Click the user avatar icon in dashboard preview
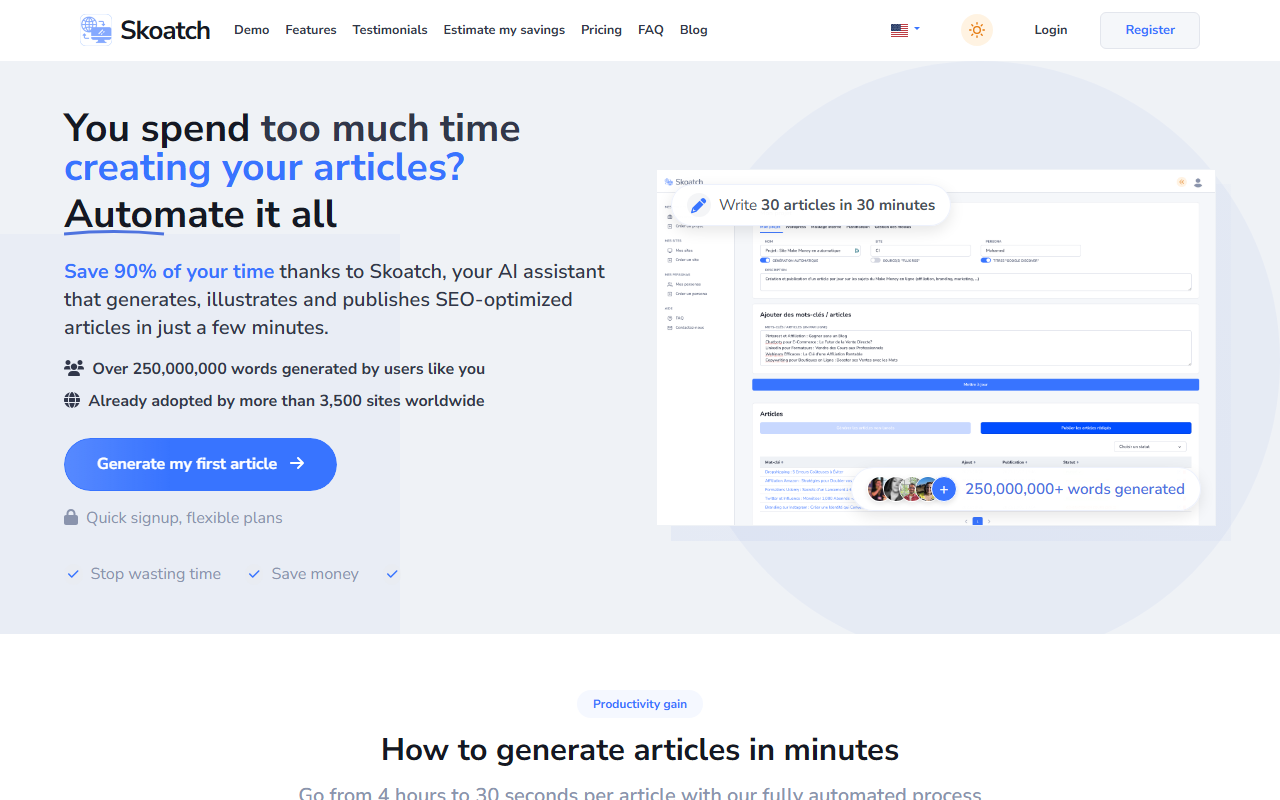The image size is (1280, 800). click(x=1198, y=182)
